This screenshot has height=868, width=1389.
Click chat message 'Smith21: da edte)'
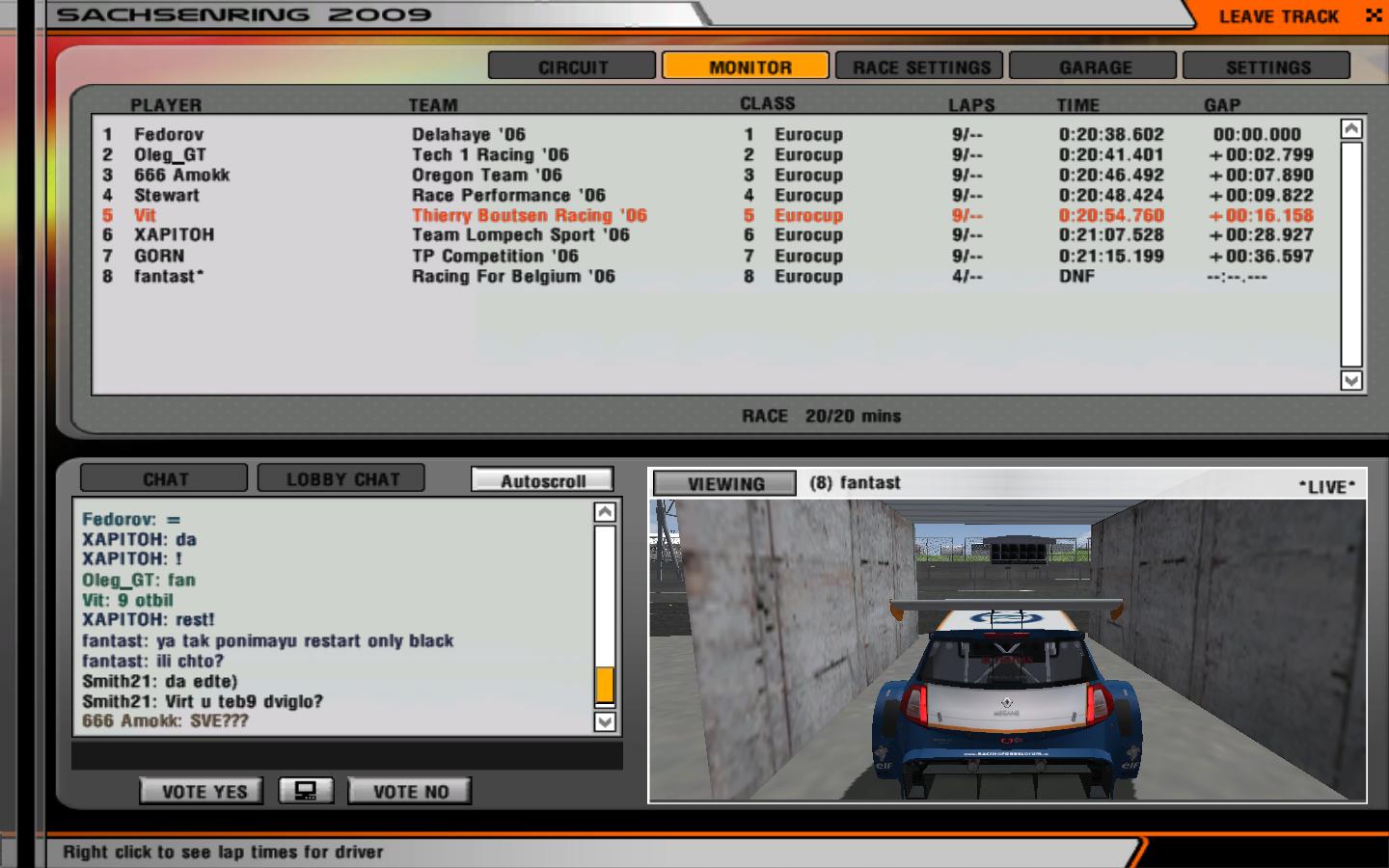click(x=159, y=681)
